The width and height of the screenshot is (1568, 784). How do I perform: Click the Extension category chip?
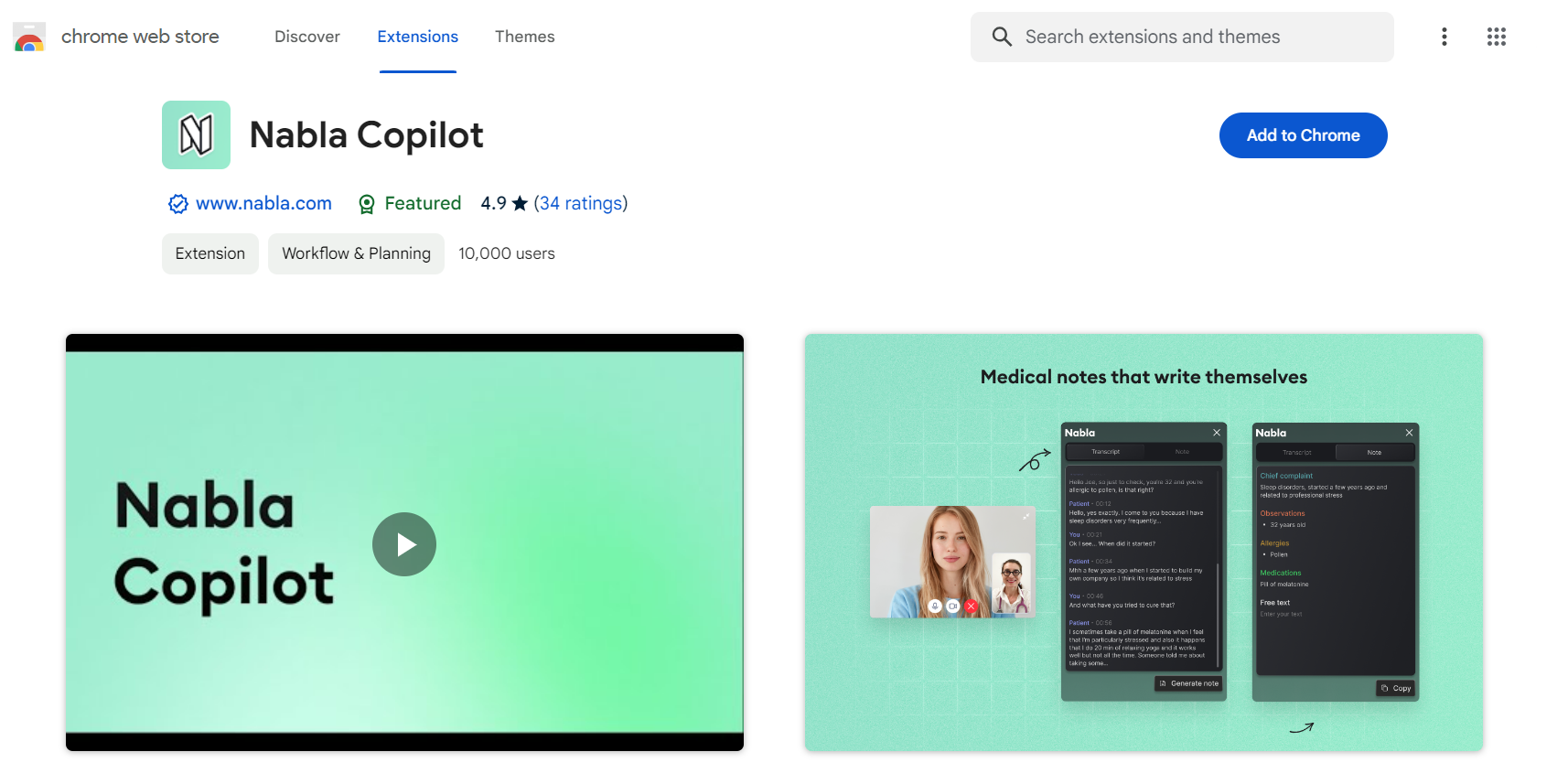(210, 253)
